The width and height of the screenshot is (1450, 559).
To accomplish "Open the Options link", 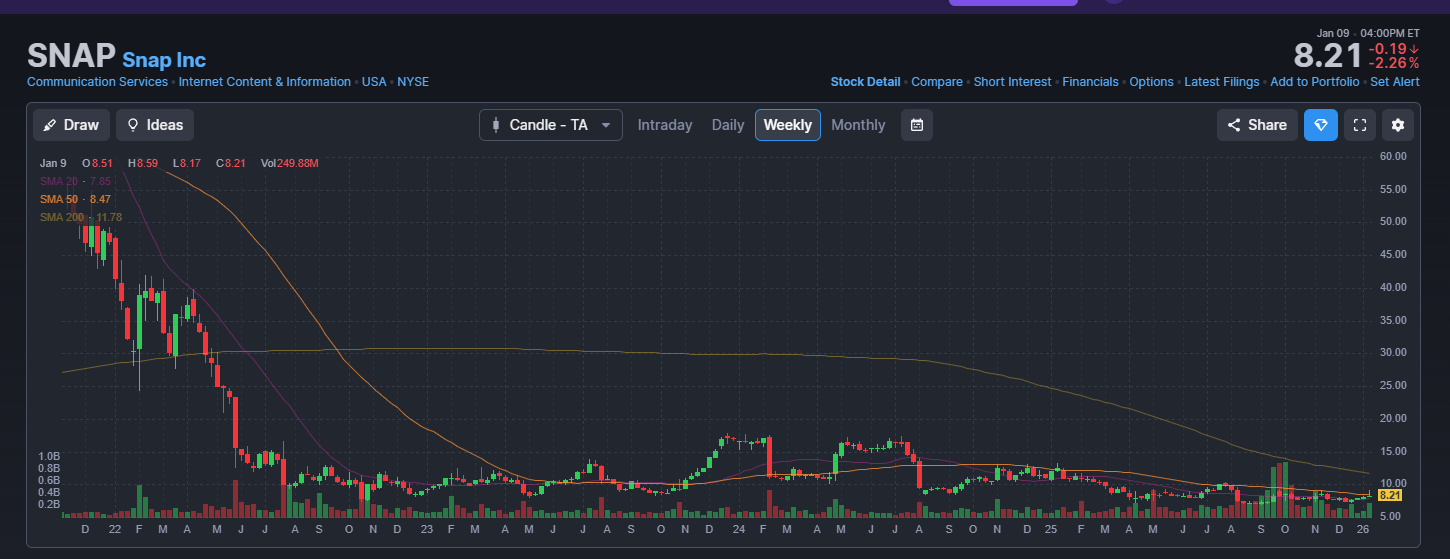I will click(x=1151, y=82).
